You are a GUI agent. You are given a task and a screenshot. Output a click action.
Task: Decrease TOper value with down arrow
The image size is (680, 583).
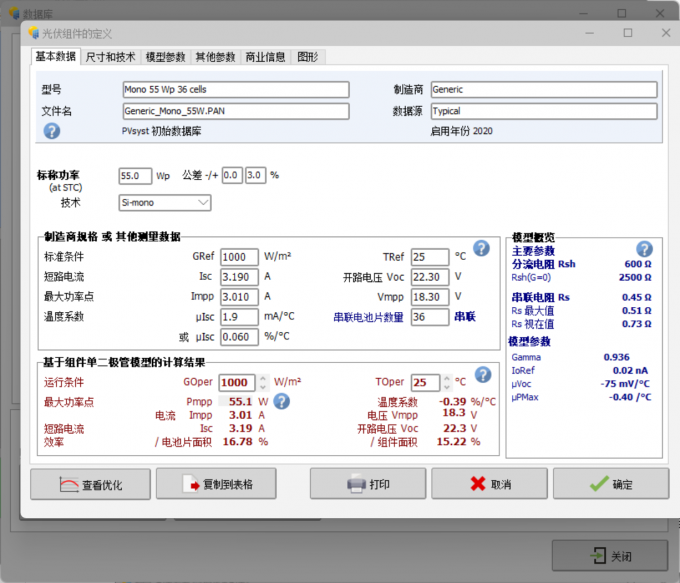447,387
